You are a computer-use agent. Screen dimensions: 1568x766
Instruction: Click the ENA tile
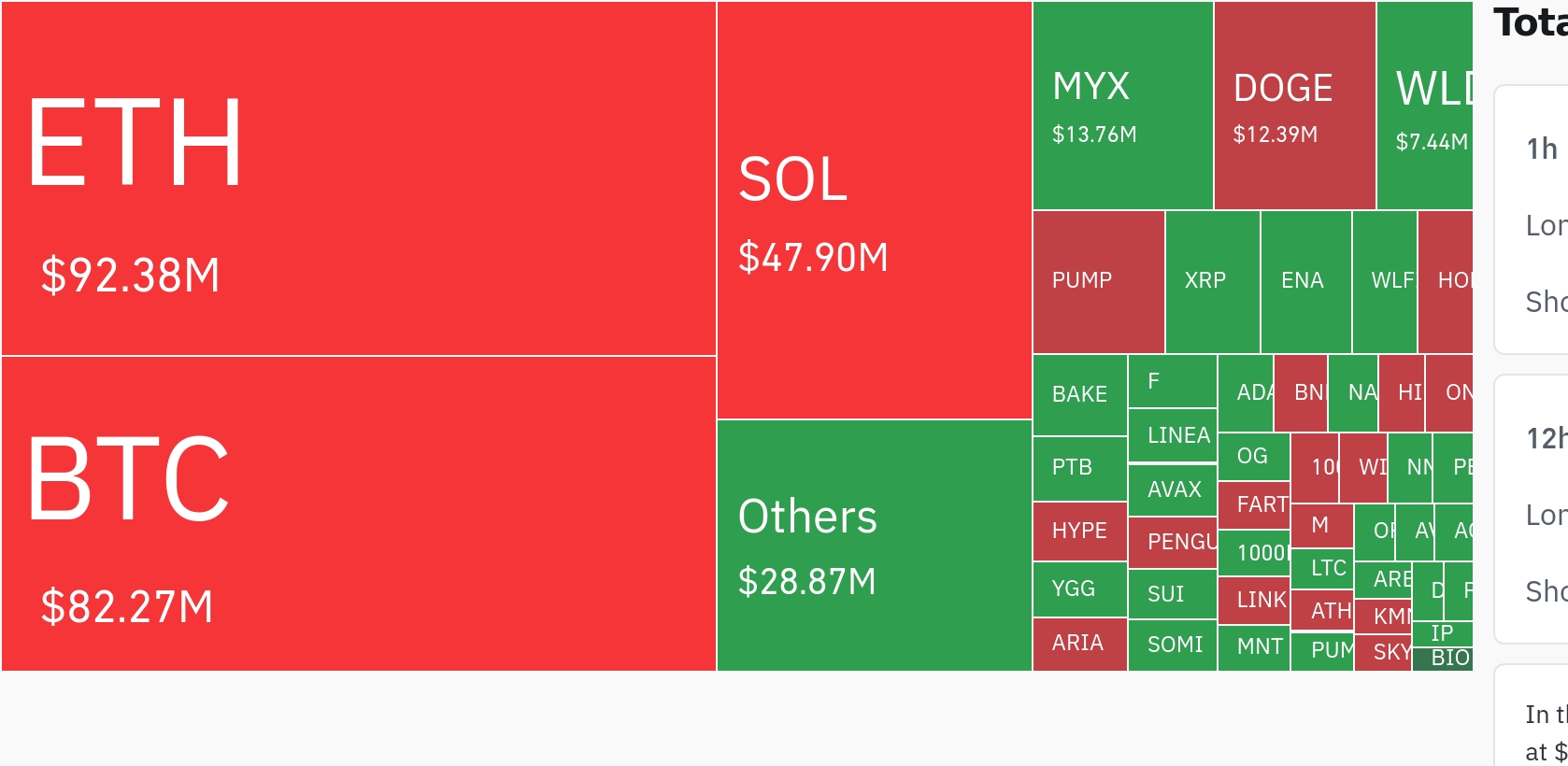point(1305,281)
